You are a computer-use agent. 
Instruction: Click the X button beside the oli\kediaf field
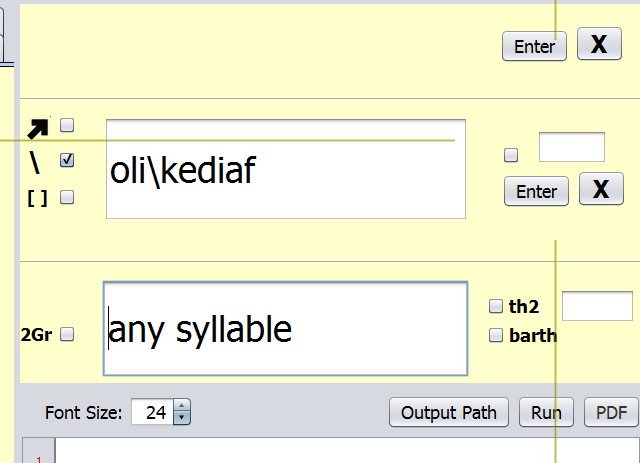(600, 189)
